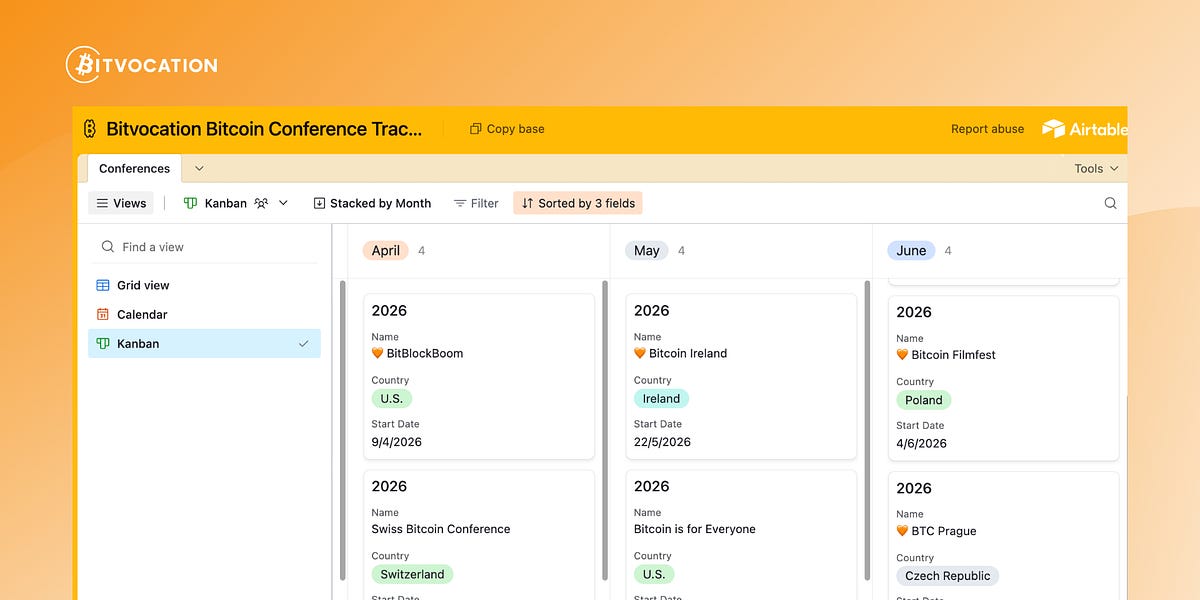Click the search magnifier icon in toolbar
Viewport: 1200px width, 600px height.
(x=1110, y=203)
